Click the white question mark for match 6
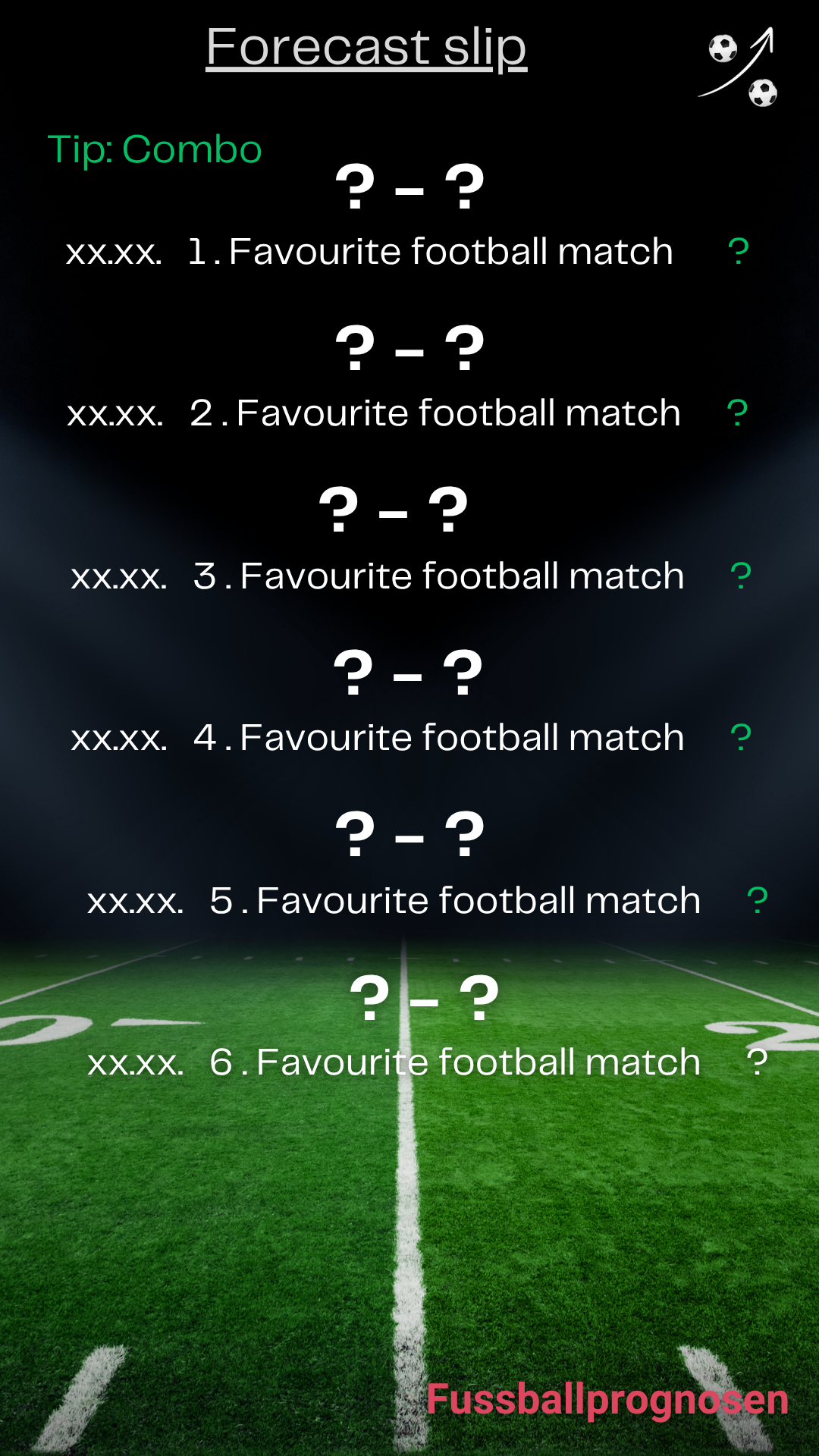819x1456 pixels. pos(757,1062)
